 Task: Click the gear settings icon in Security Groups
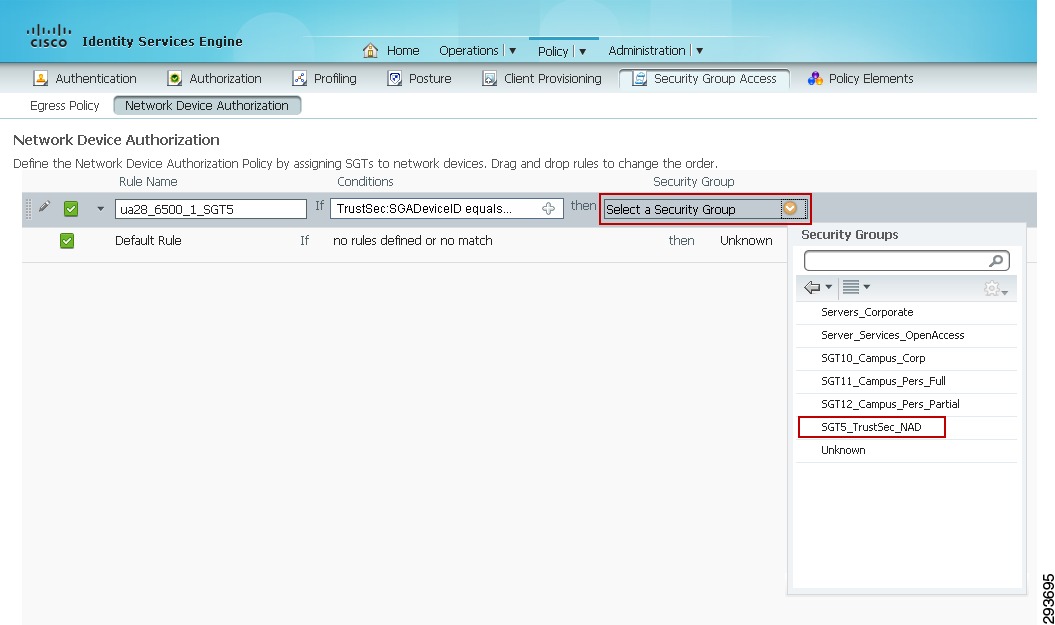[991, 289]
